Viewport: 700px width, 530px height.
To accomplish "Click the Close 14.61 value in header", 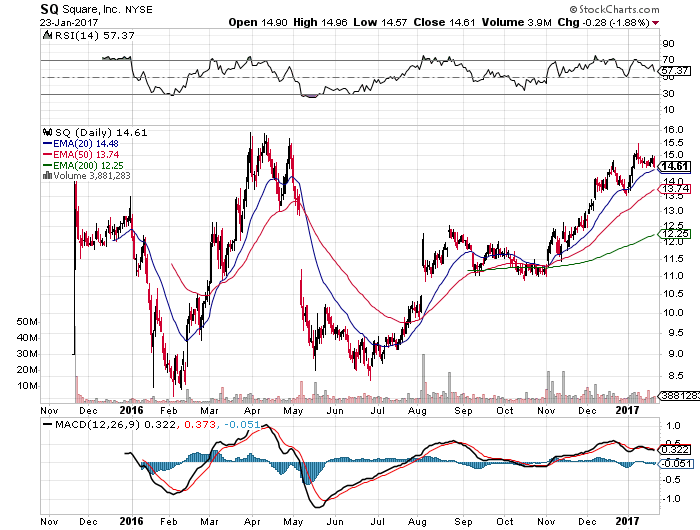I will point(444,22).
